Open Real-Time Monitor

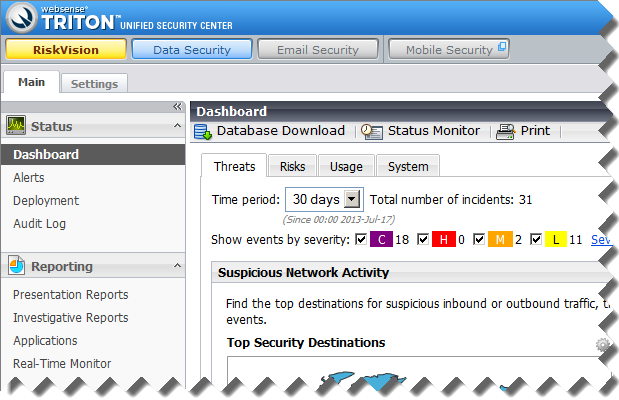point(62,363)
